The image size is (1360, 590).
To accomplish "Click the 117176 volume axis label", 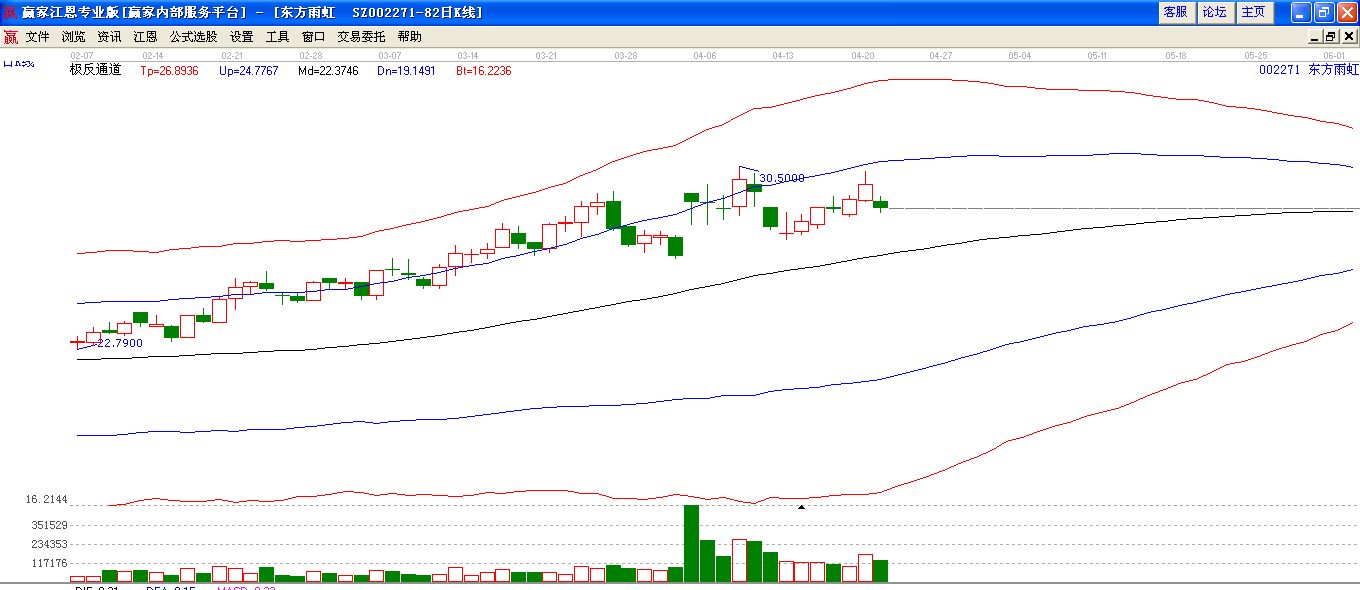I will coord(49,563).
